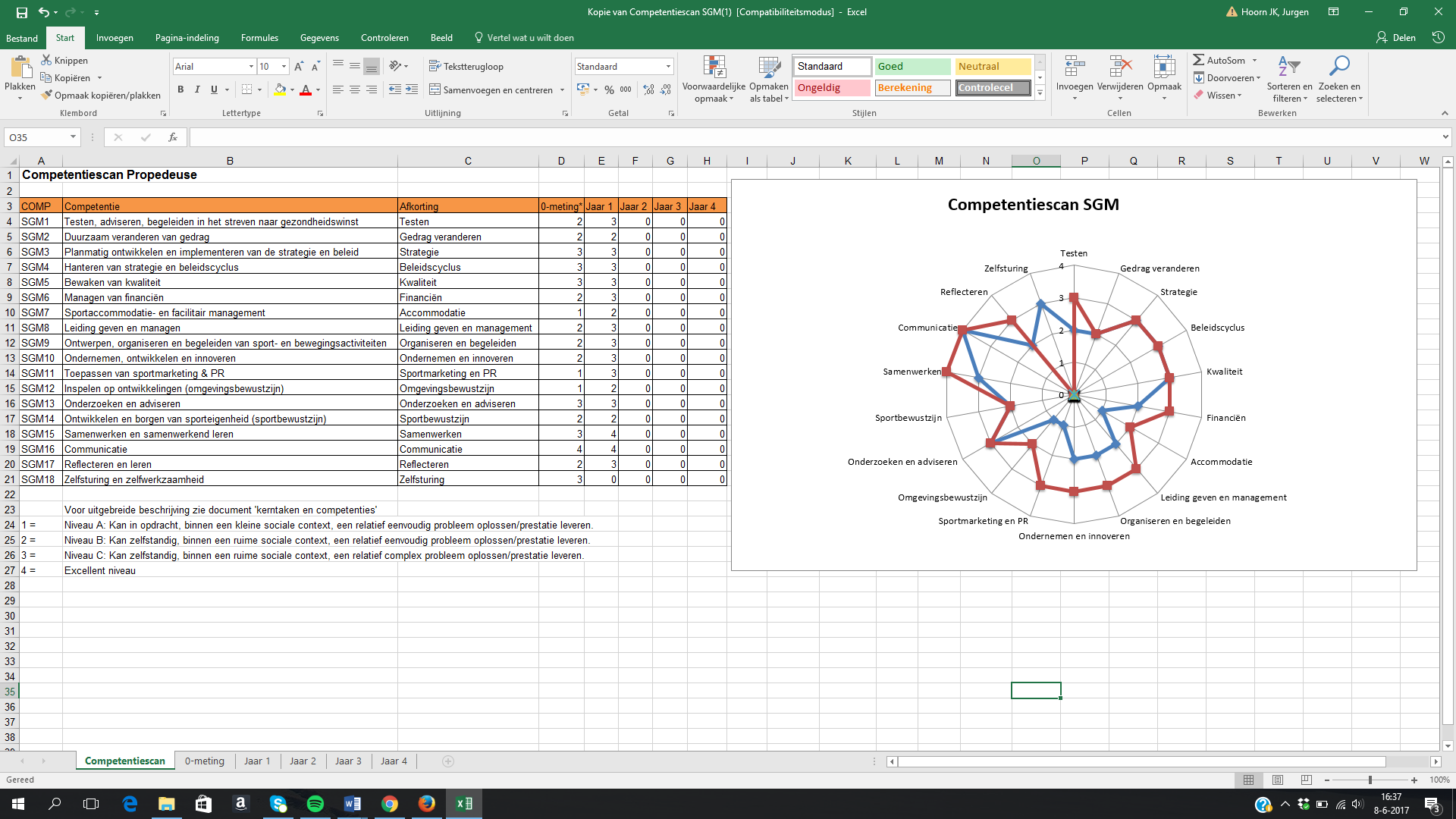Open the Formules ribbon tab
Screen dimensions: 1456x819
tap(259, 38)
